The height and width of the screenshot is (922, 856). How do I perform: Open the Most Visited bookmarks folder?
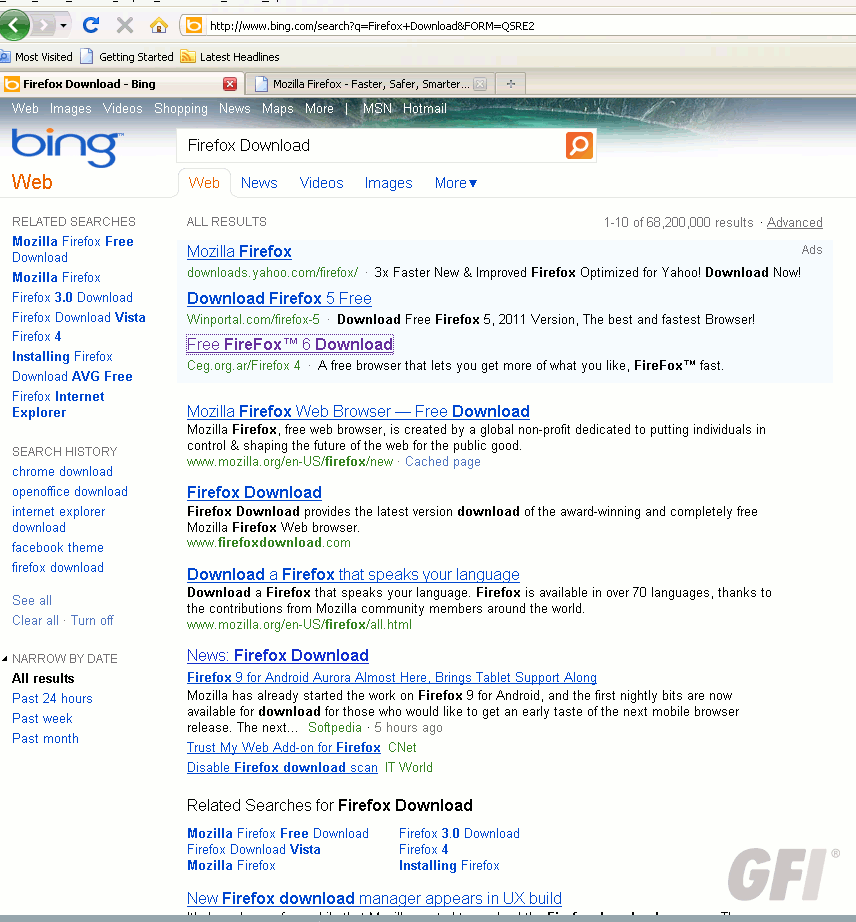click(x=36, y=57)
